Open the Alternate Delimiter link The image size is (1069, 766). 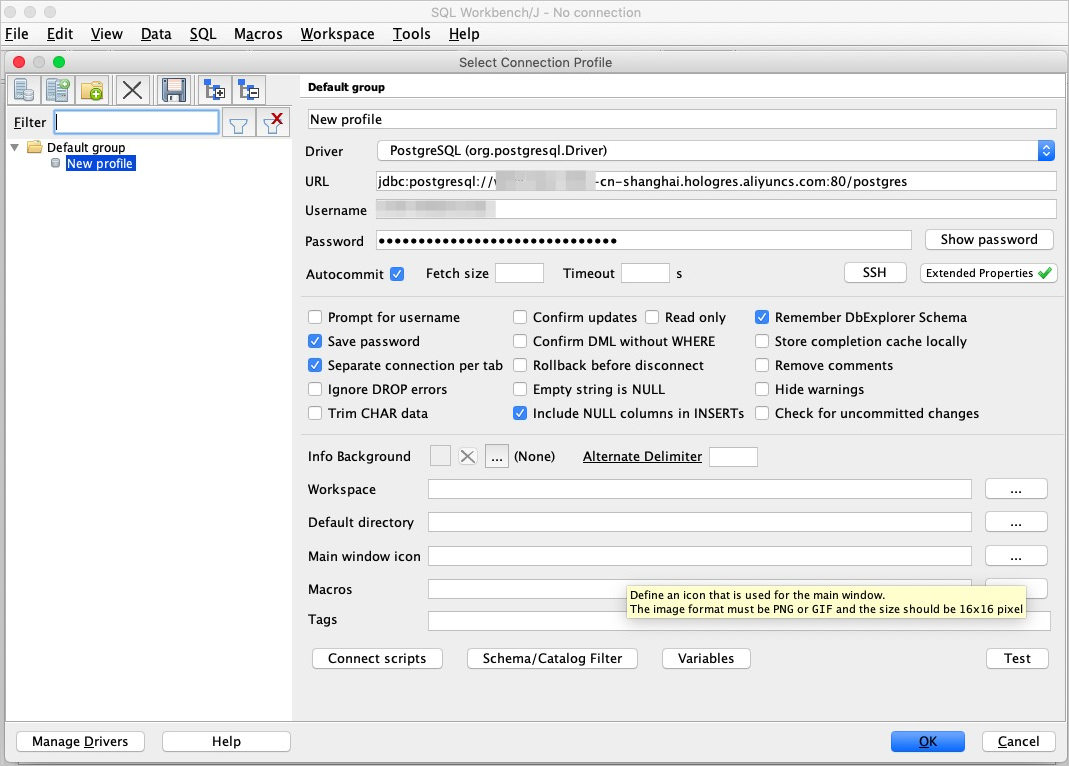(x=642, y=457)
